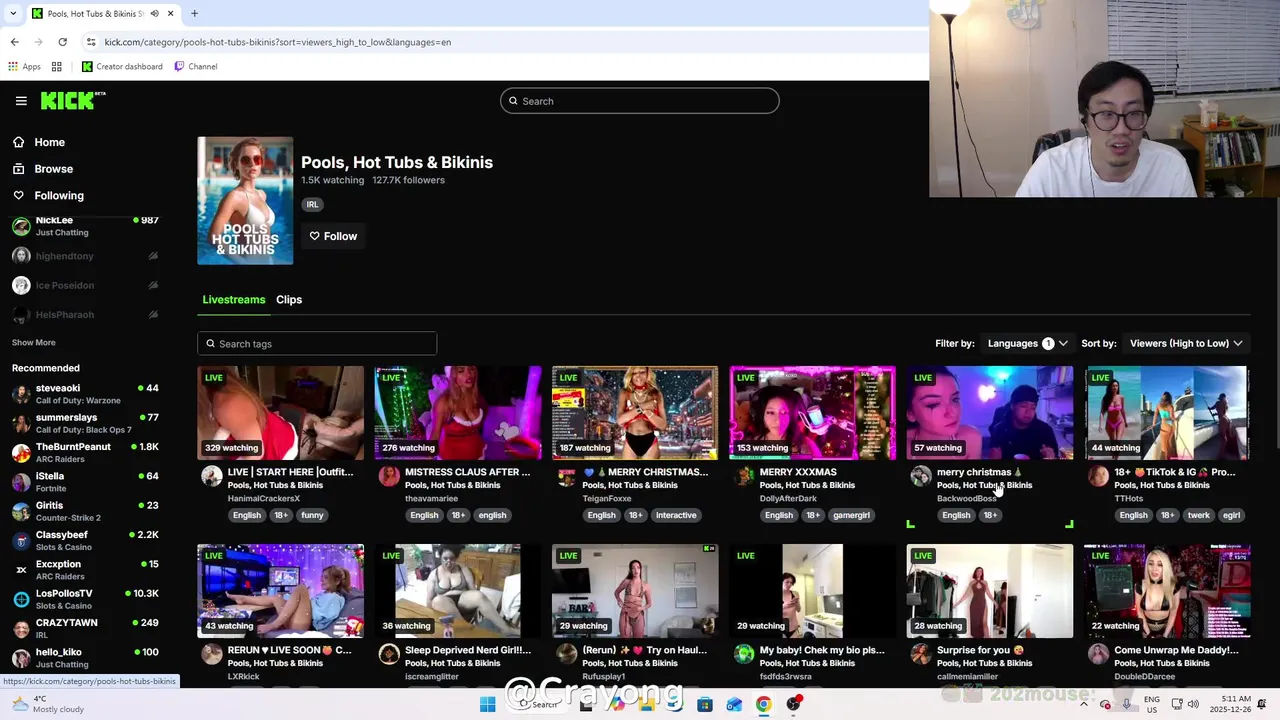The width and height of the screenshot is (1280, 720).
Task: Click the egirl tag under TTHots
Action: point(1231,515)
